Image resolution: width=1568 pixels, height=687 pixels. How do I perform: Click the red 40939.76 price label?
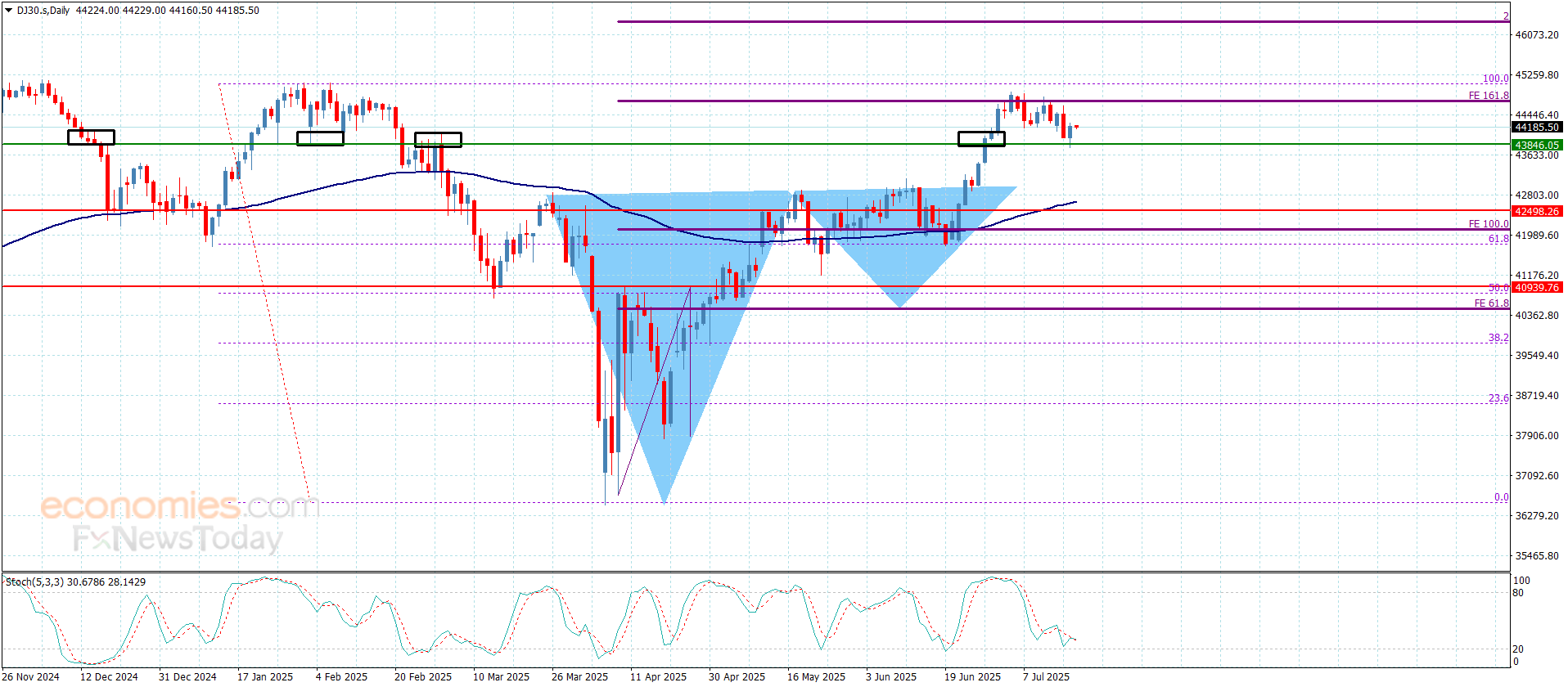[x=1536, y=287]
